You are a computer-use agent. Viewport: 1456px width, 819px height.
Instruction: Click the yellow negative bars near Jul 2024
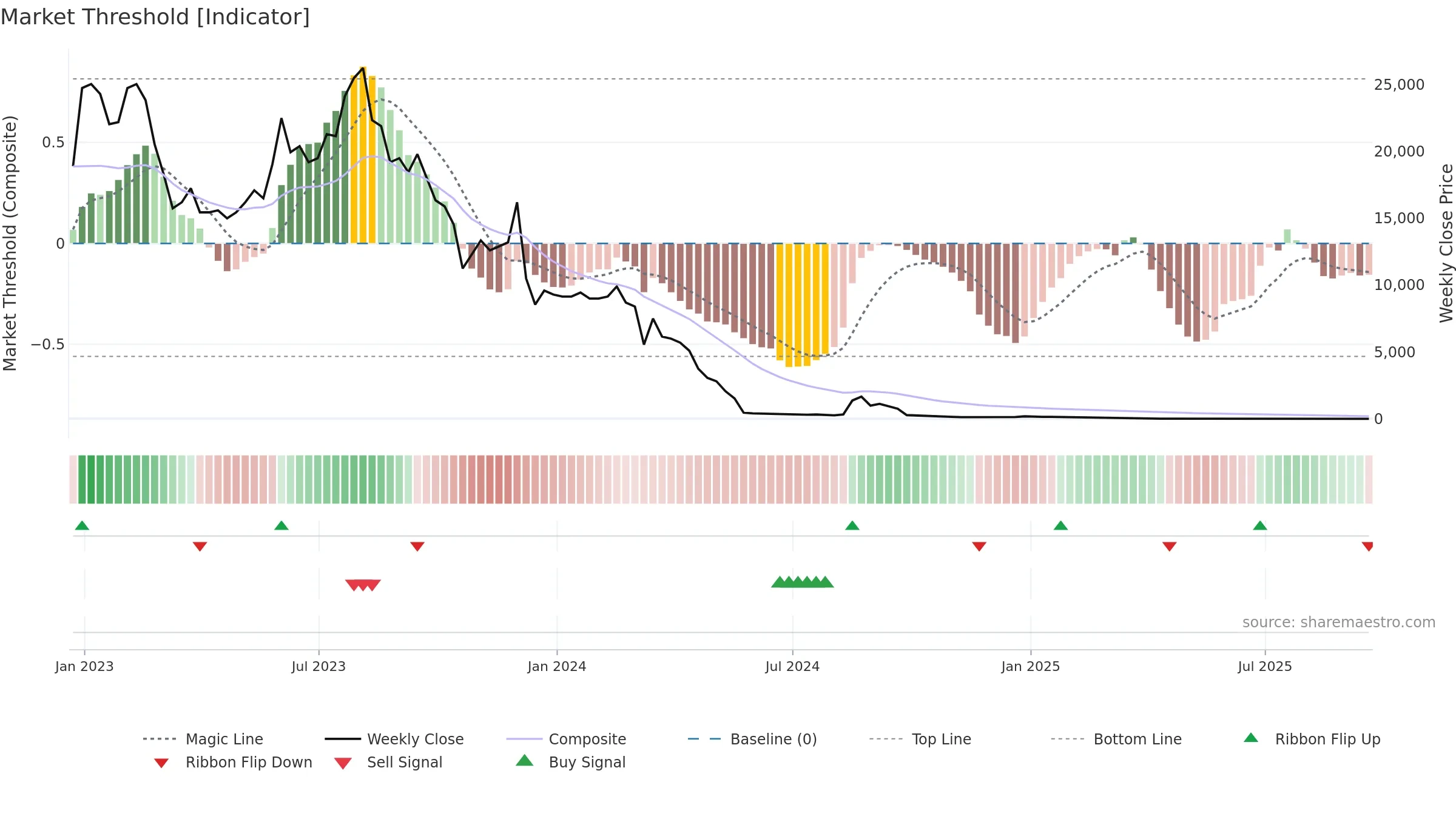coord(802,305)
